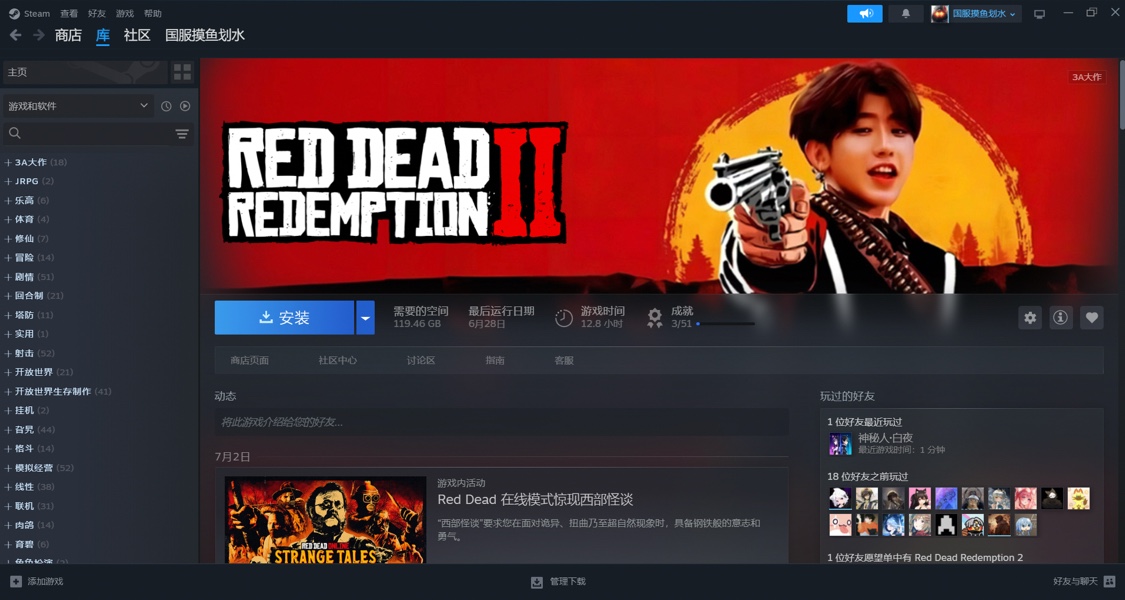This screenshot has width=1125, height=600.
Task: Expand the 冒险 category
Action: click(8, 258)
